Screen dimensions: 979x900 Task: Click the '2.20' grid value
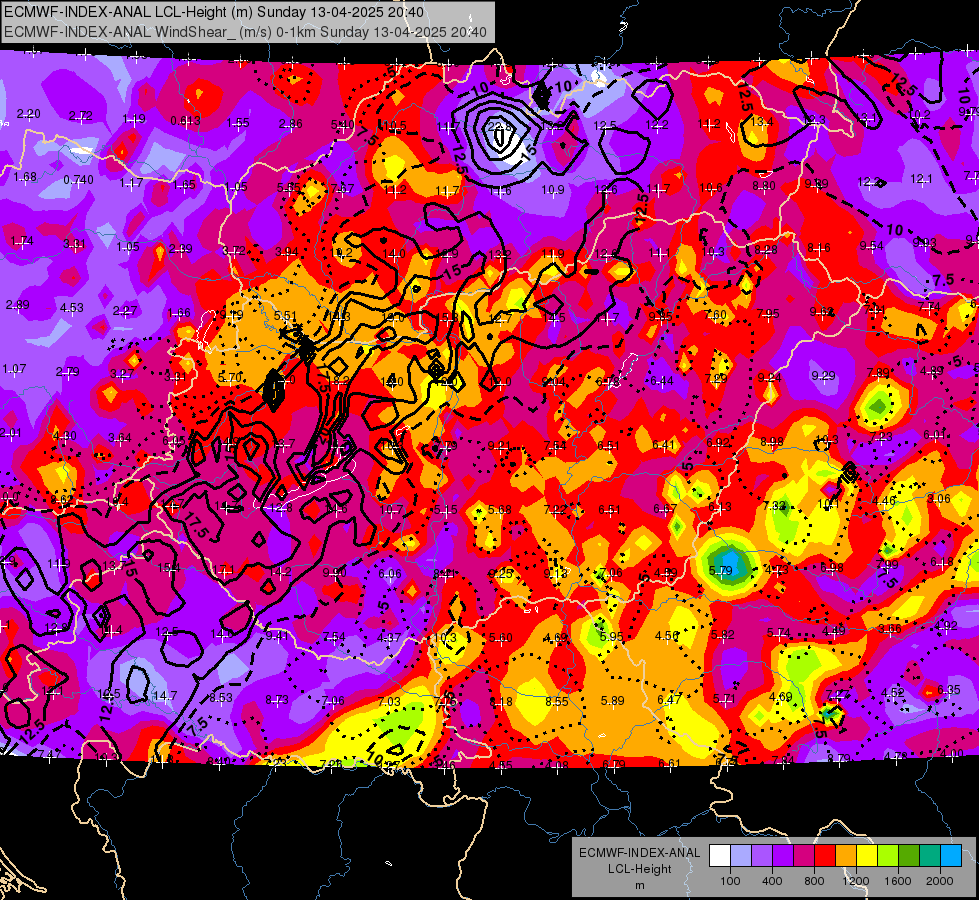tap(28, 114)
